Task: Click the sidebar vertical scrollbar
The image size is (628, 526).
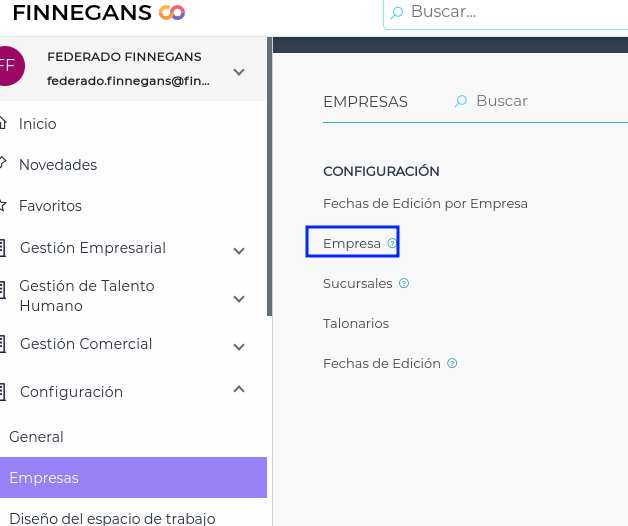Action: 270,180
